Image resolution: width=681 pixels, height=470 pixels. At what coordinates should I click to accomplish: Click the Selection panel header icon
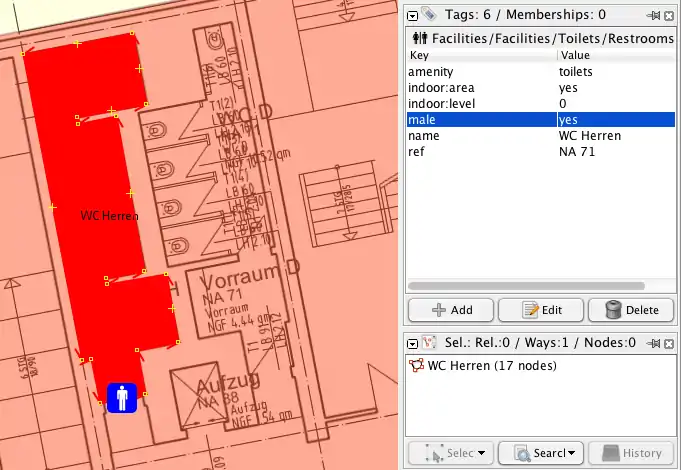[x=428, y=342]
